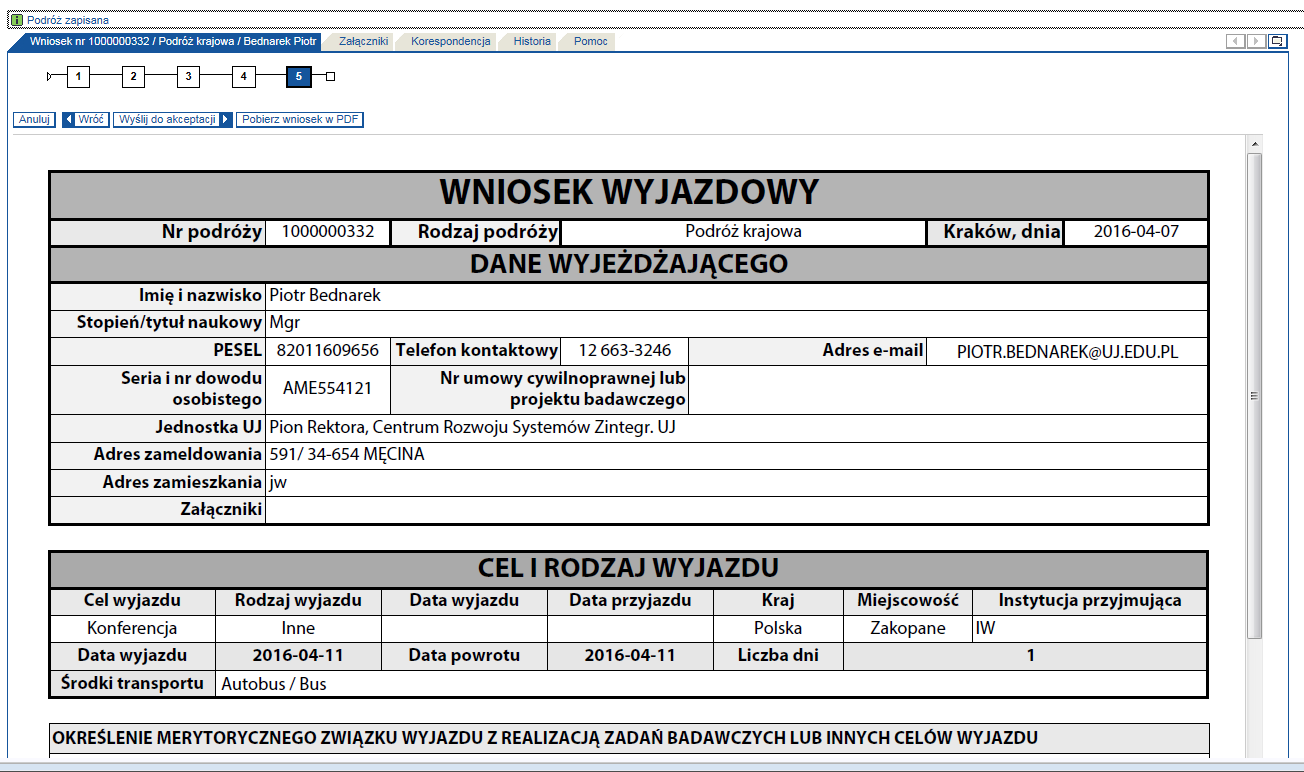Switch to the Załączniki tab

(x=363, y=41)
